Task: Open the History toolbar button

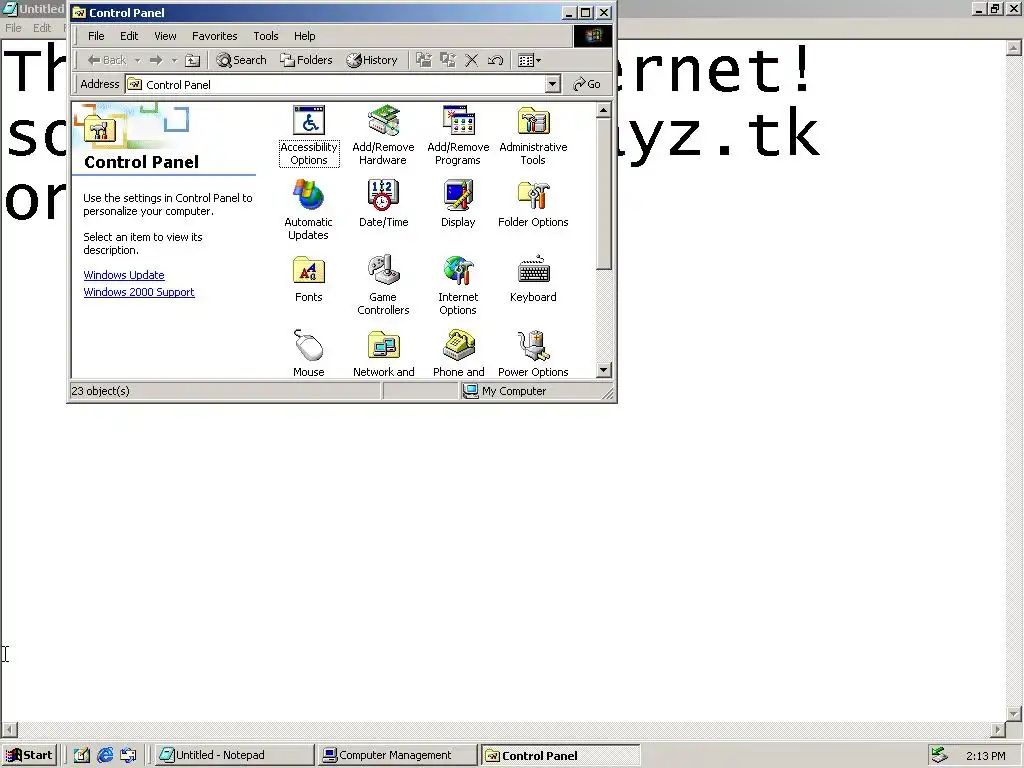Action: (x=372, y=60)
